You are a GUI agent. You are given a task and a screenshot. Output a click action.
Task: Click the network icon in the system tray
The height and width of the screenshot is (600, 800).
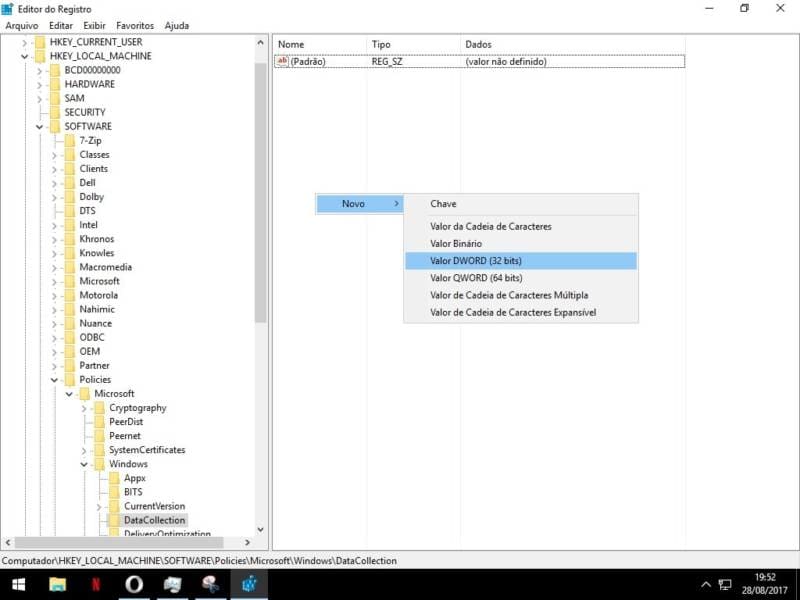724,585
